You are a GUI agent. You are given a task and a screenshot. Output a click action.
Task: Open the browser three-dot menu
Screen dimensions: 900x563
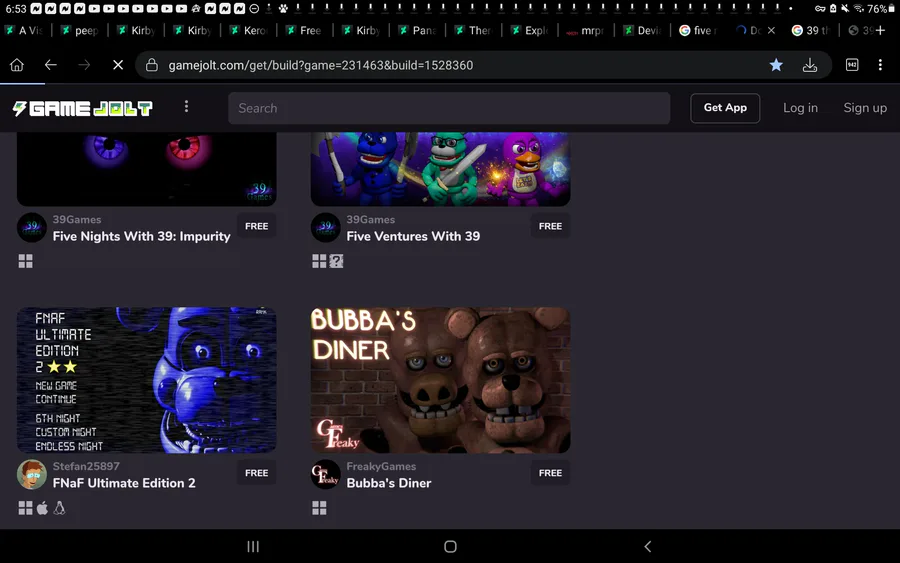pyautogui.click(x=880, y=65)
